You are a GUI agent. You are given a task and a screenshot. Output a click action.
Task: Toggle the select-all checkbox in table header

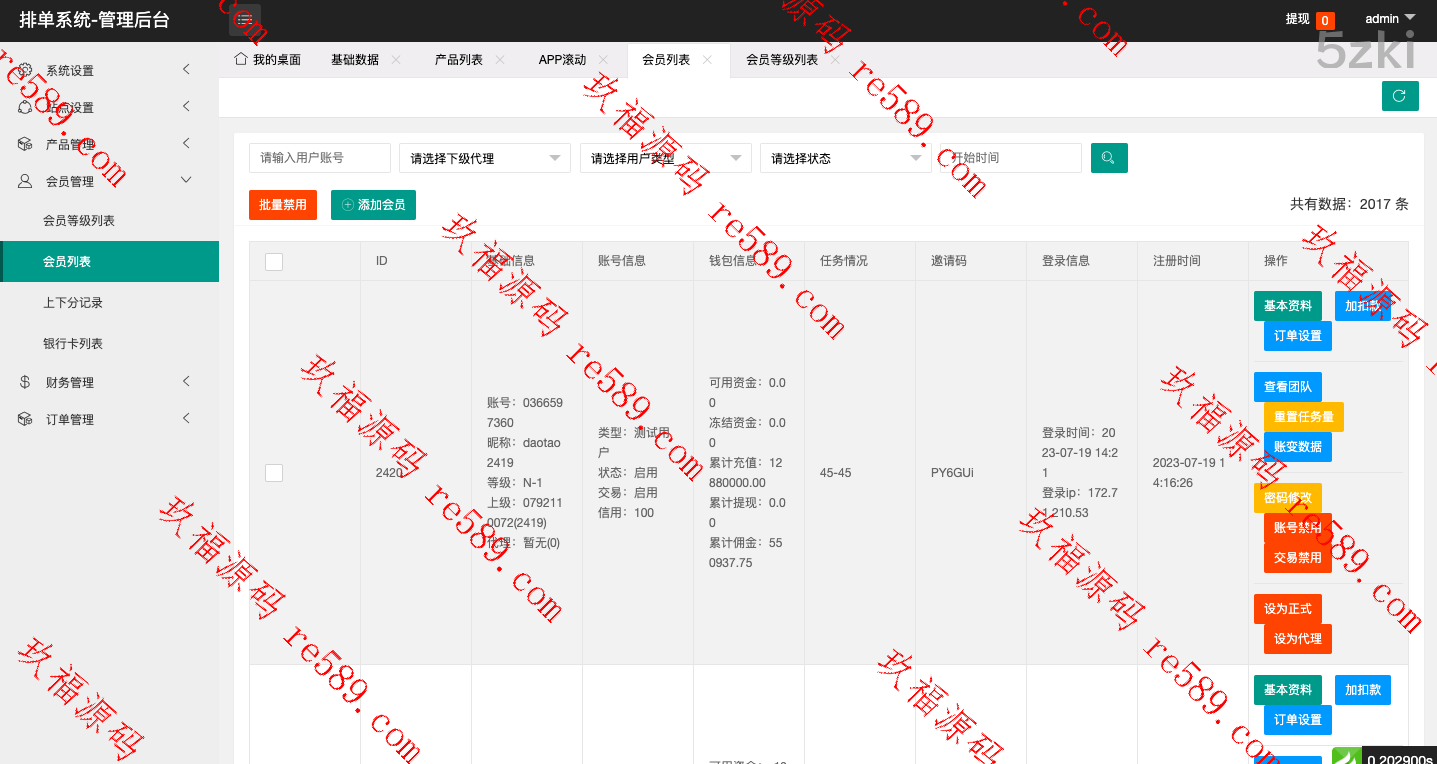(x=274, y=262)
